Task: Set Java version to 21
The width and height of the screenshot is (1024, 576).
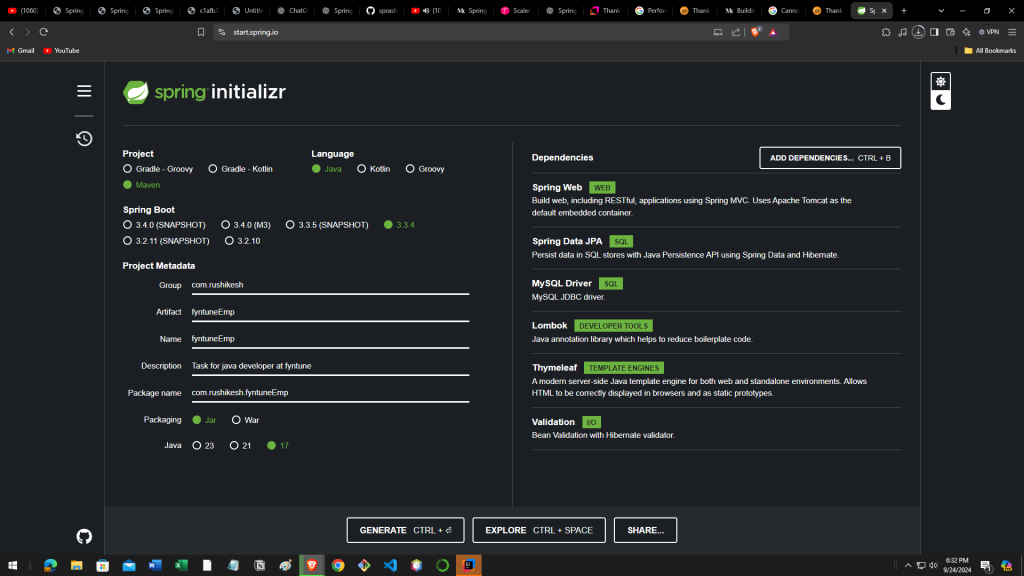Action: tap(240, 445)
